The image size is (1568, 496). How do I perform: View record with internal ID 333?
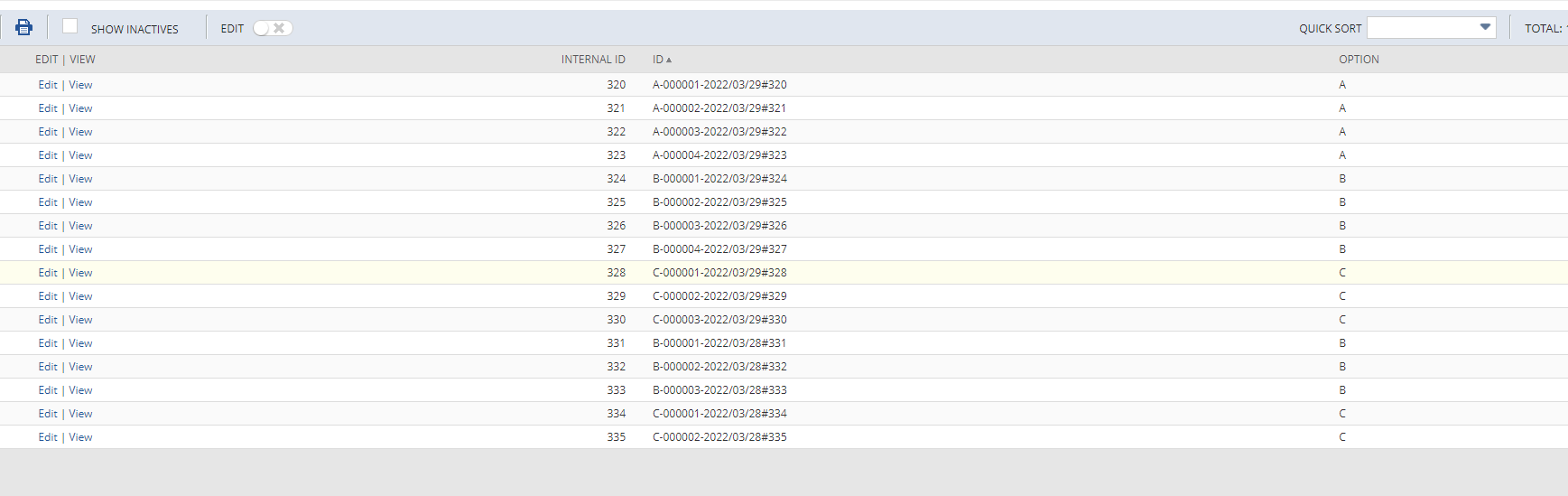(80, 390)
